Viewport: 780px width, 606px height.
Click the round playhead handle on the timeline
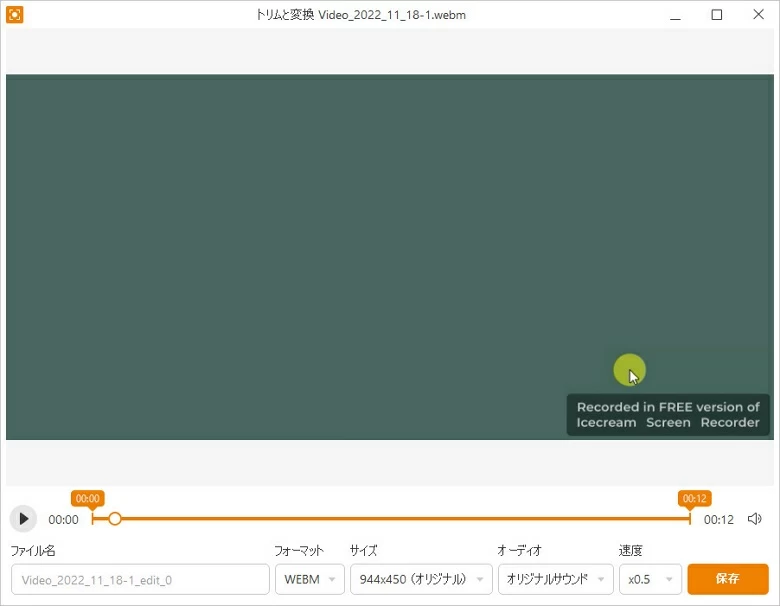click(115, 519)
